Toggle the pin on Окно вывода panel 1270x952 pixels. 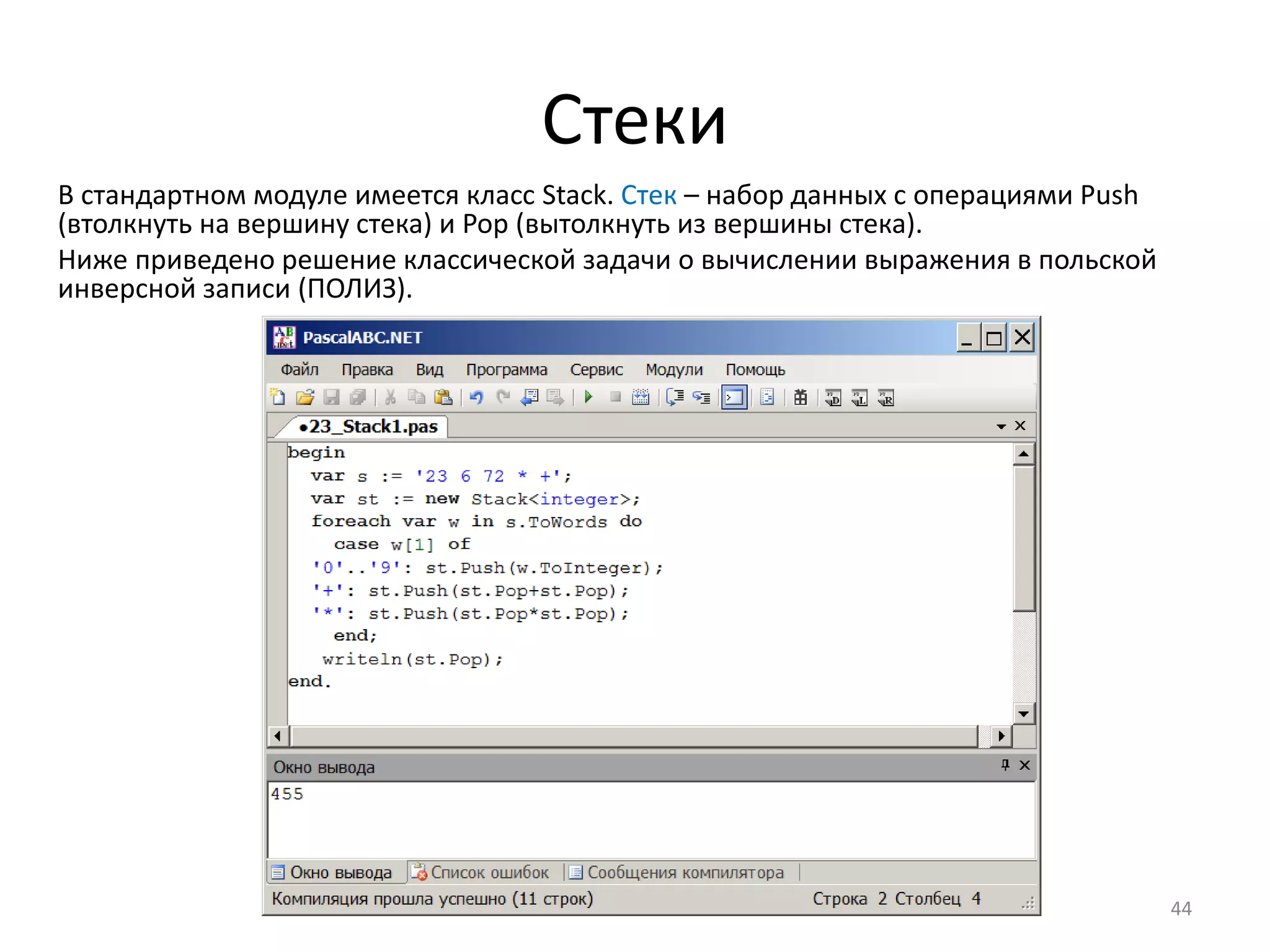[x=1005, y=765]
